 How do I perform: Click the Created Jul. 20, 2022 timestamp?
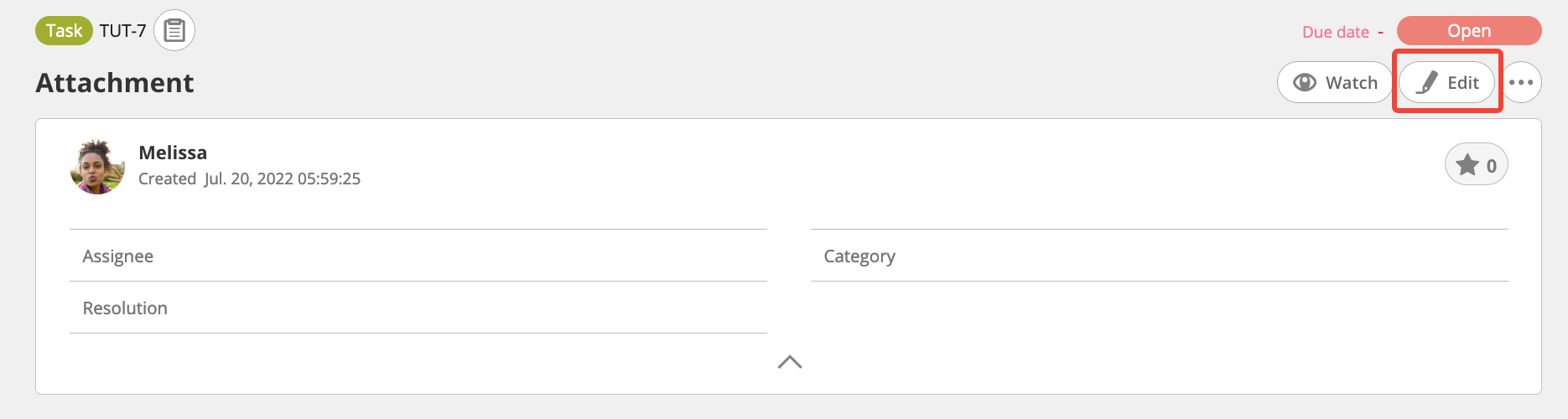point(249,178)
